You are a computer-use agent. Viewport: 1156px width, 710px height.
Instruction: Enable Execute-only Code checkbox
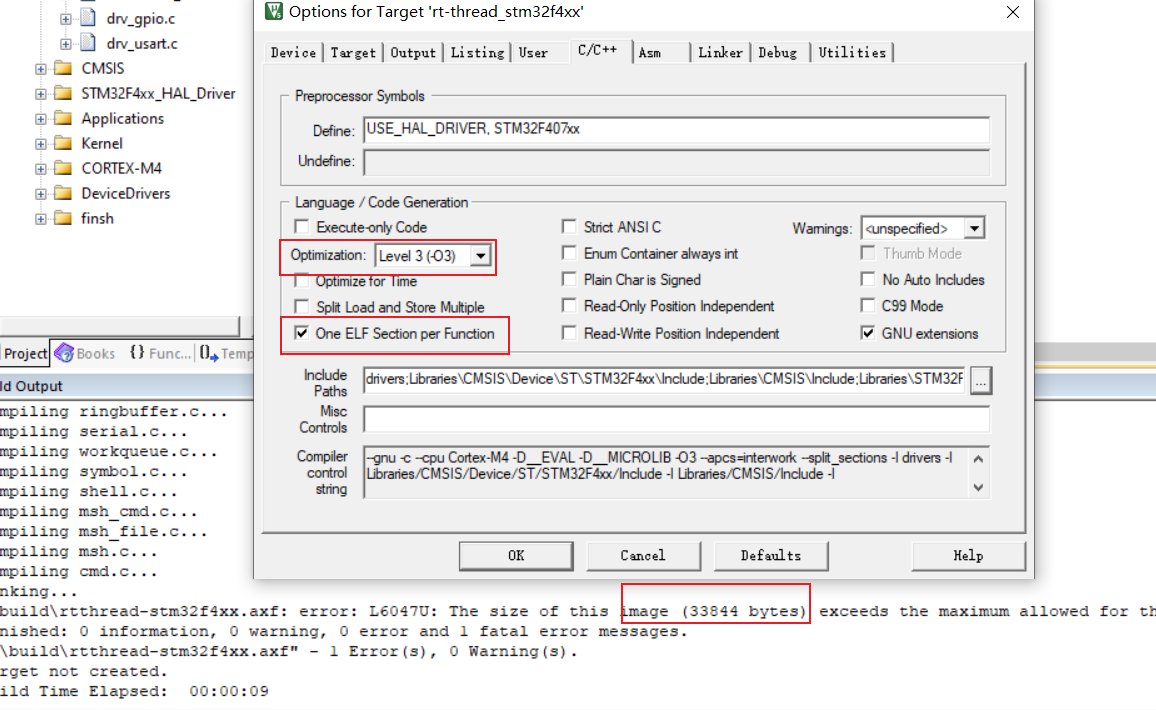302,226
